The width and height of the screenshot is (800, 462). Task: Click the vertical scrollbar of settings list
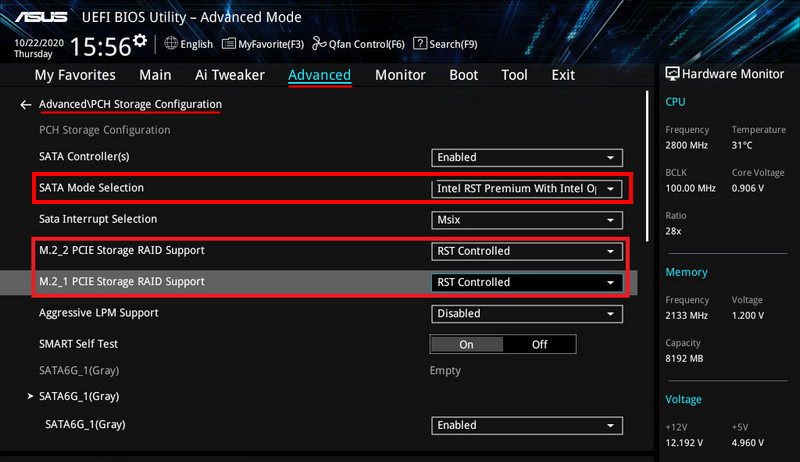(647, 166)
